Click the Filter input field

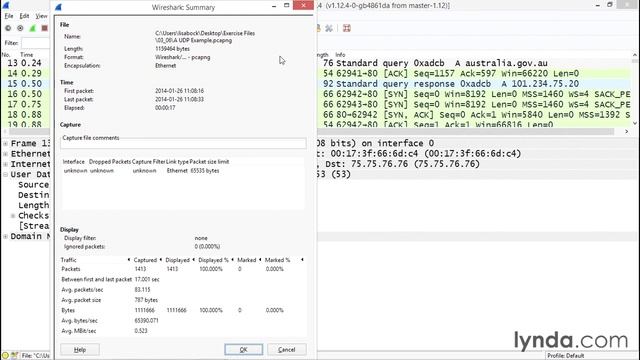36,43
